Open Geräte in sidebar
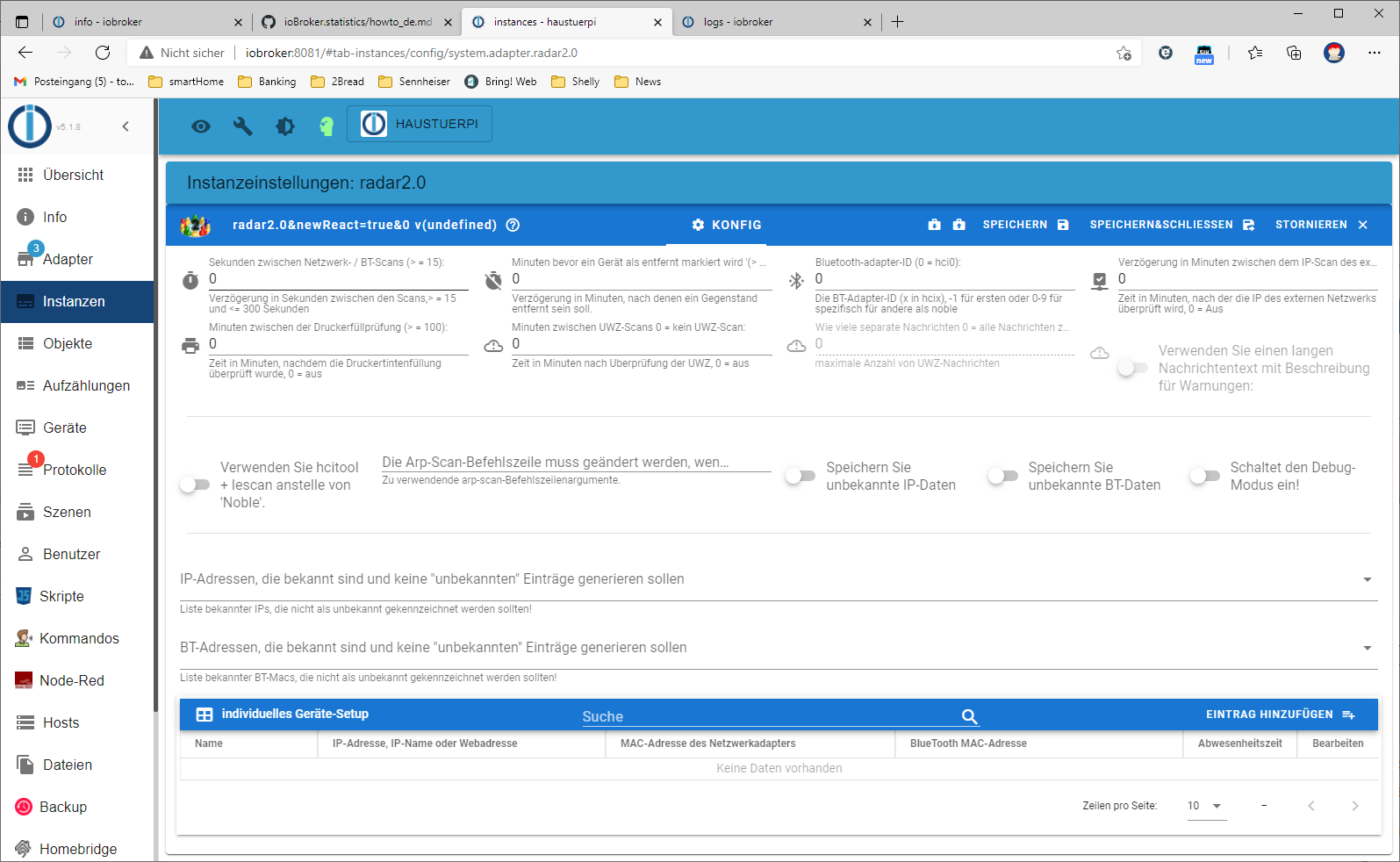Viewport: 1400px width, 862px height. 77,427
